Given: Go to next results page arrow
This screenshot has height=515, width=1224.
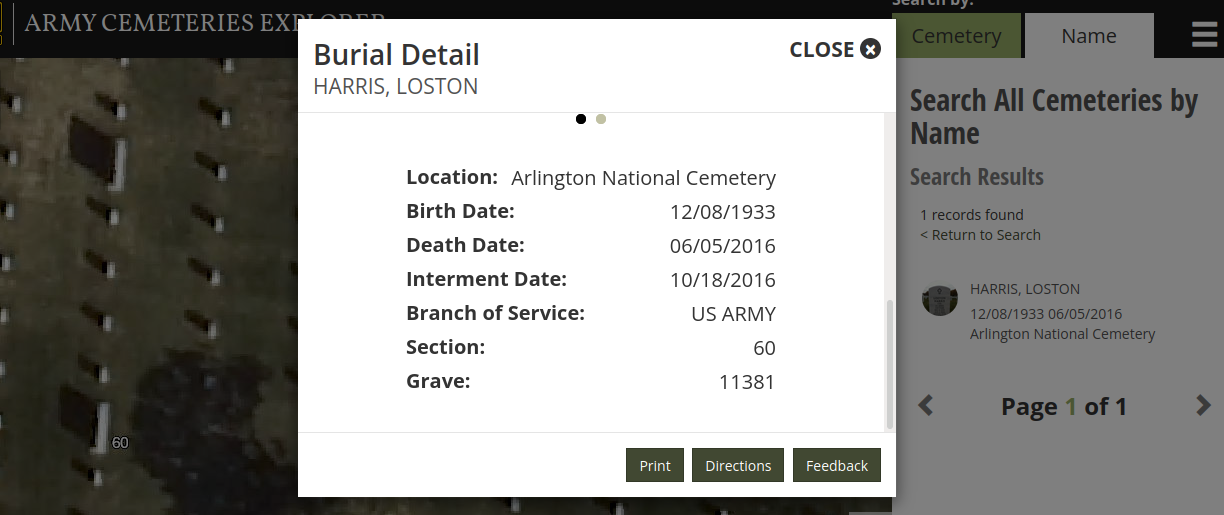Looking at the screenshot, I should click(x=1203, y=406).
